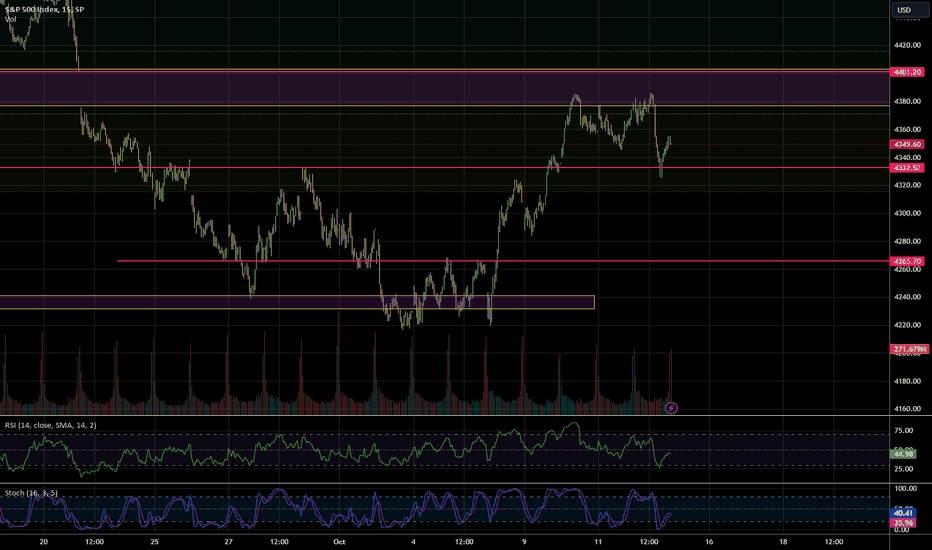Click the 4420.00 price axis label
The height and width of the screenshot is (550, 932).
[907, 45]
